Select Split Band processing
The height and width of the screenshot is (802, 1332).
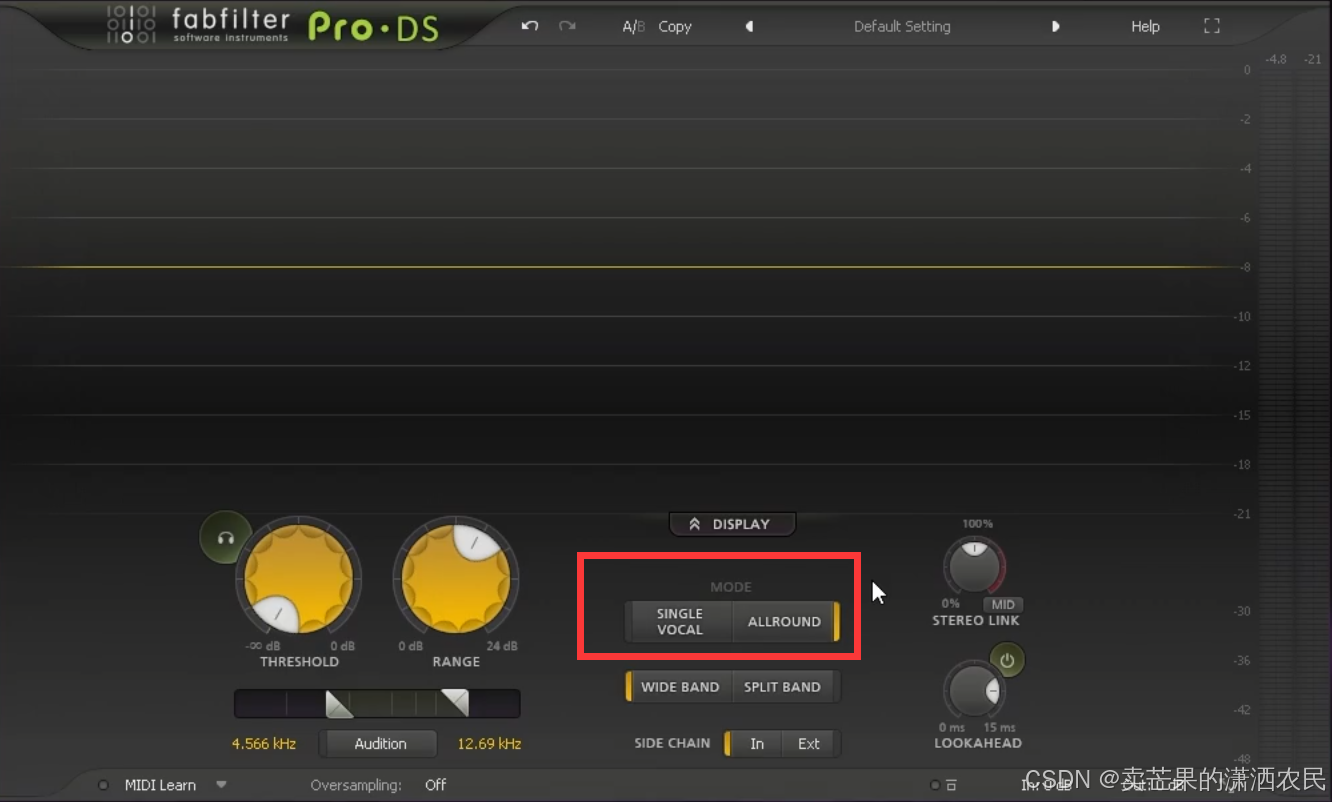coord(783,687)
